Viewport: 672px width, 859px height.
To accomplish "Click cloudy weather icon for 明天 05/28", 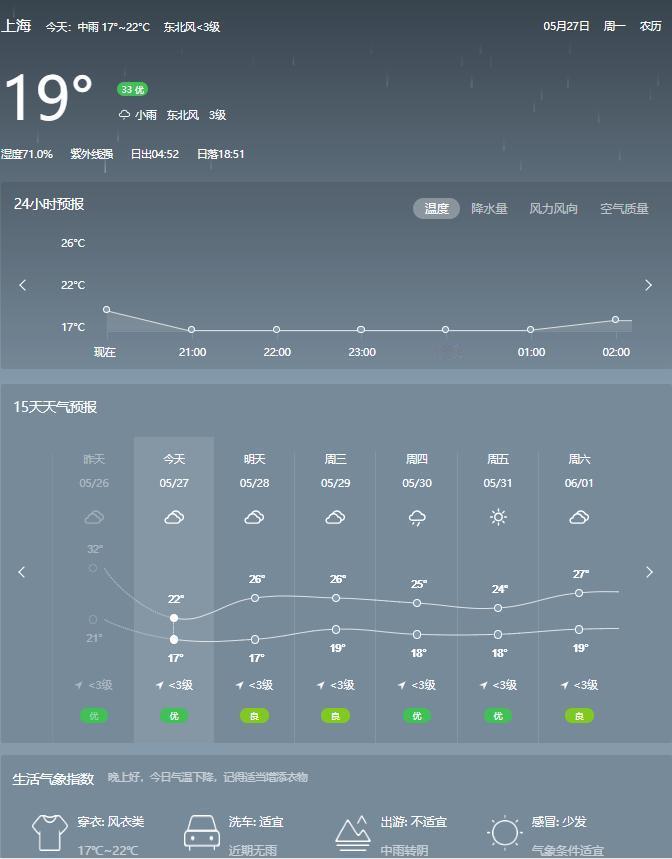I will (x=254, y=517).
